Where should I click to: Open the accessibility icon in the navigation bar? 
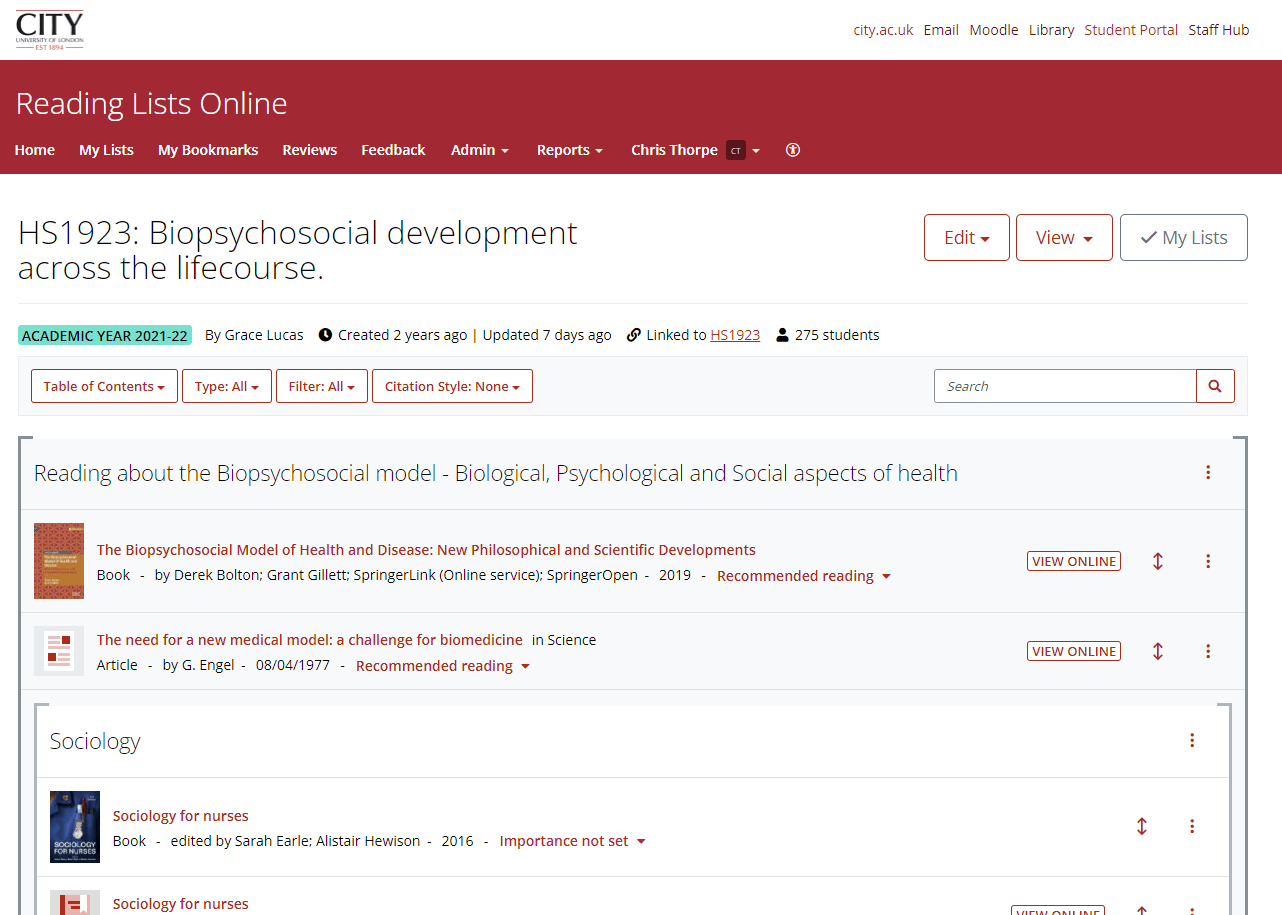tap(792, 149)
